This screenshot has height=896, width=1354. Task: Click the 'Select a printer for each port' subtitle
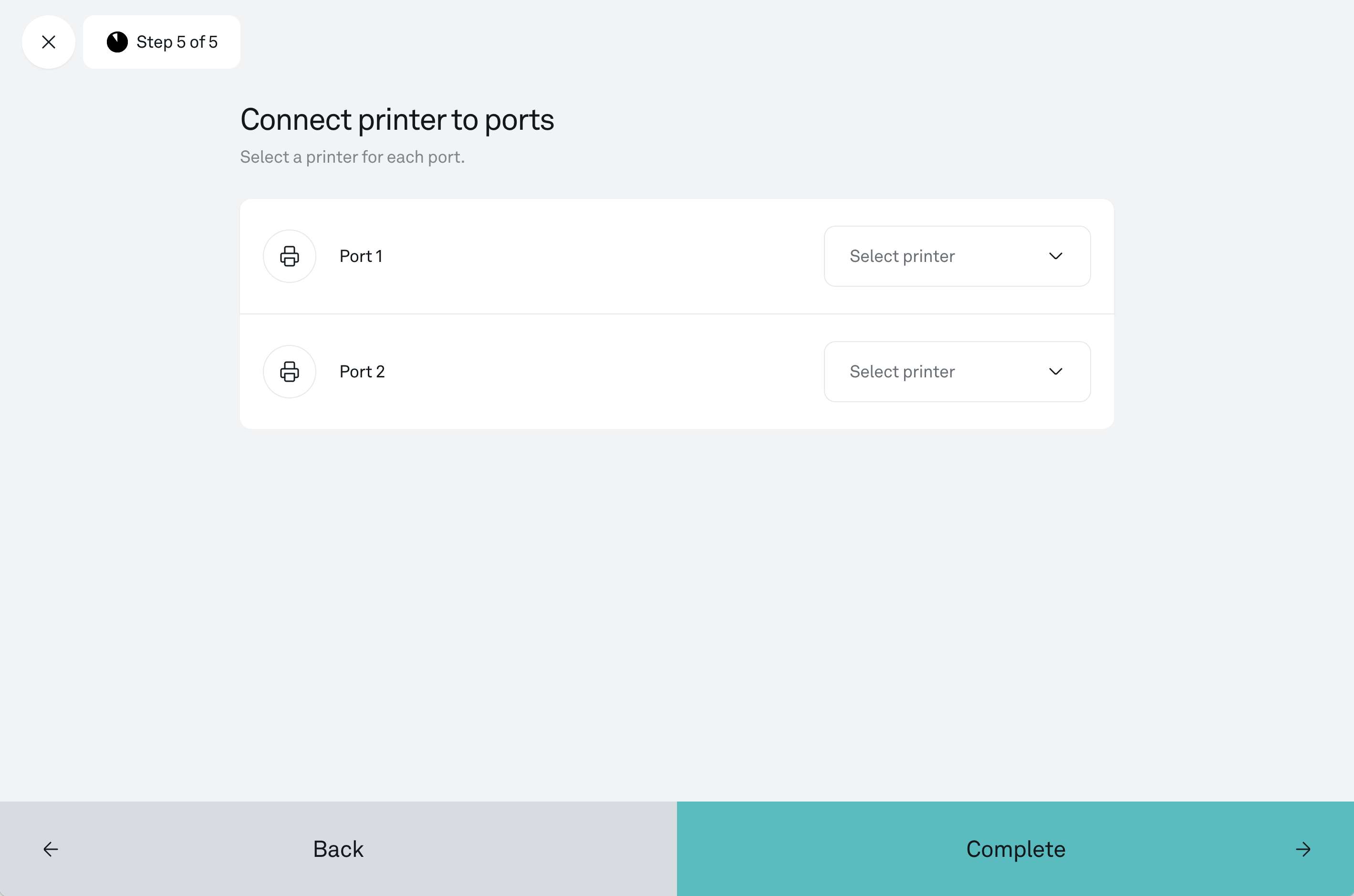[x=352, y=157]
